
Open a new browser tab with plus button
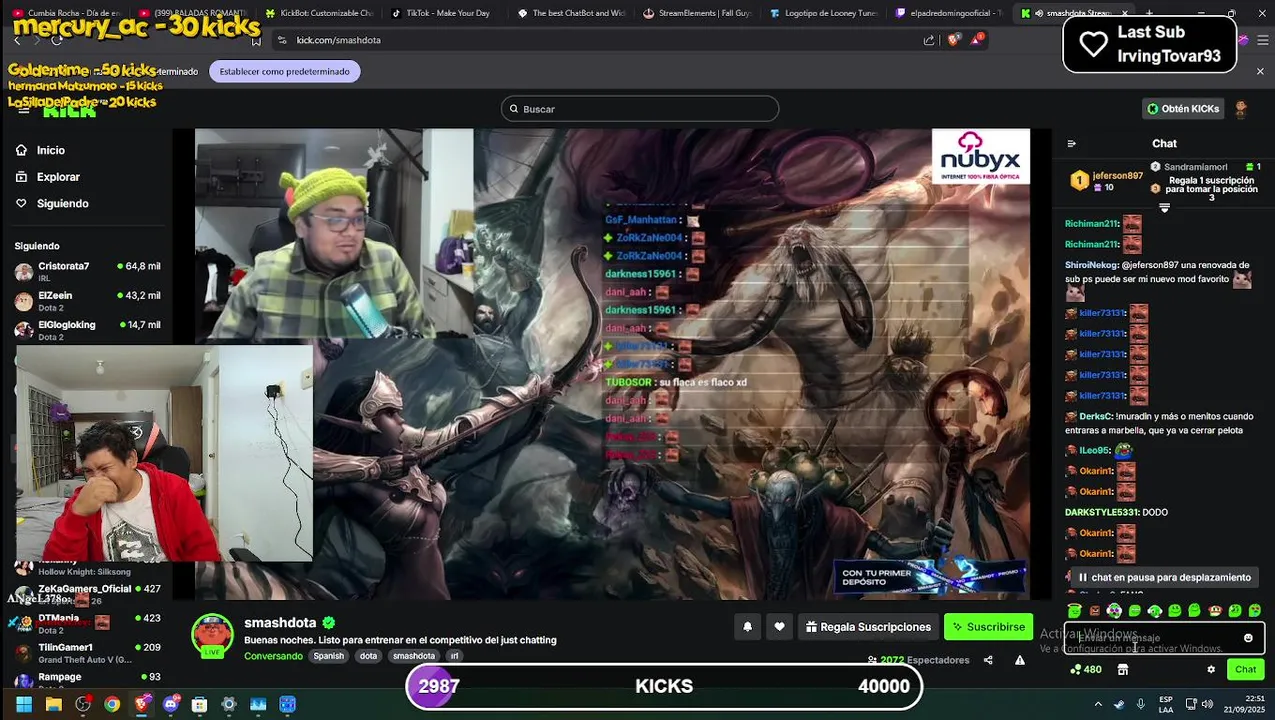pos(1150,13)
